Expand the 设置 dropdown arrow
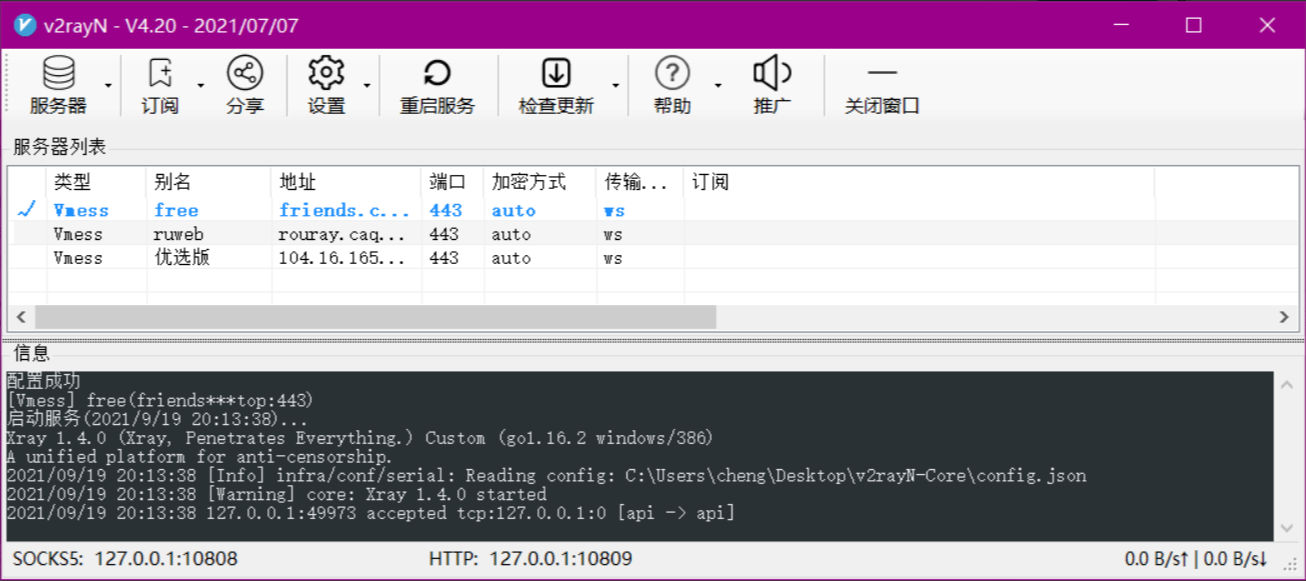This screenshot has width=1306, height=581. pyautogui.click(x=367, y=85)
